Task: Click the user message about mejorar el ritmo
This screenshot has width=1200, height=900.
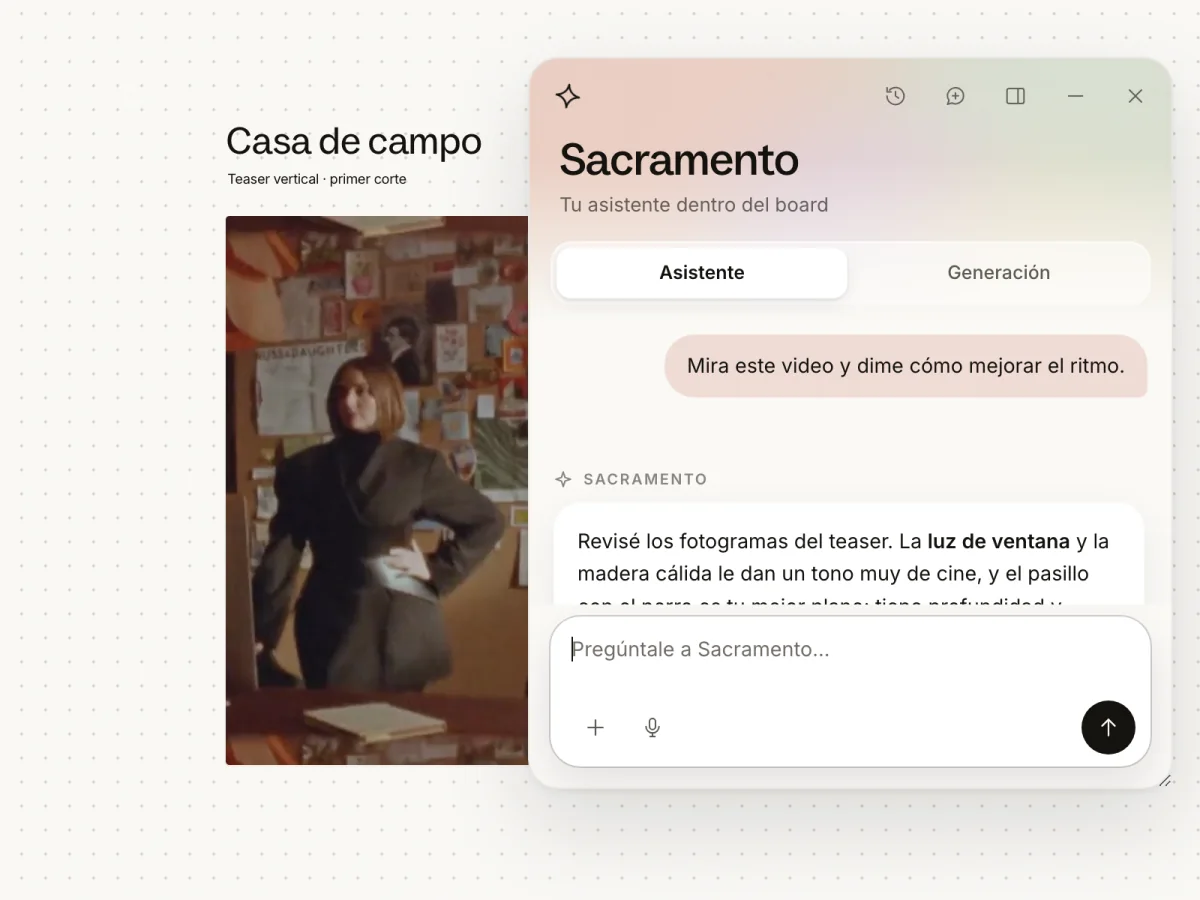Action: (x=906, y=366)
